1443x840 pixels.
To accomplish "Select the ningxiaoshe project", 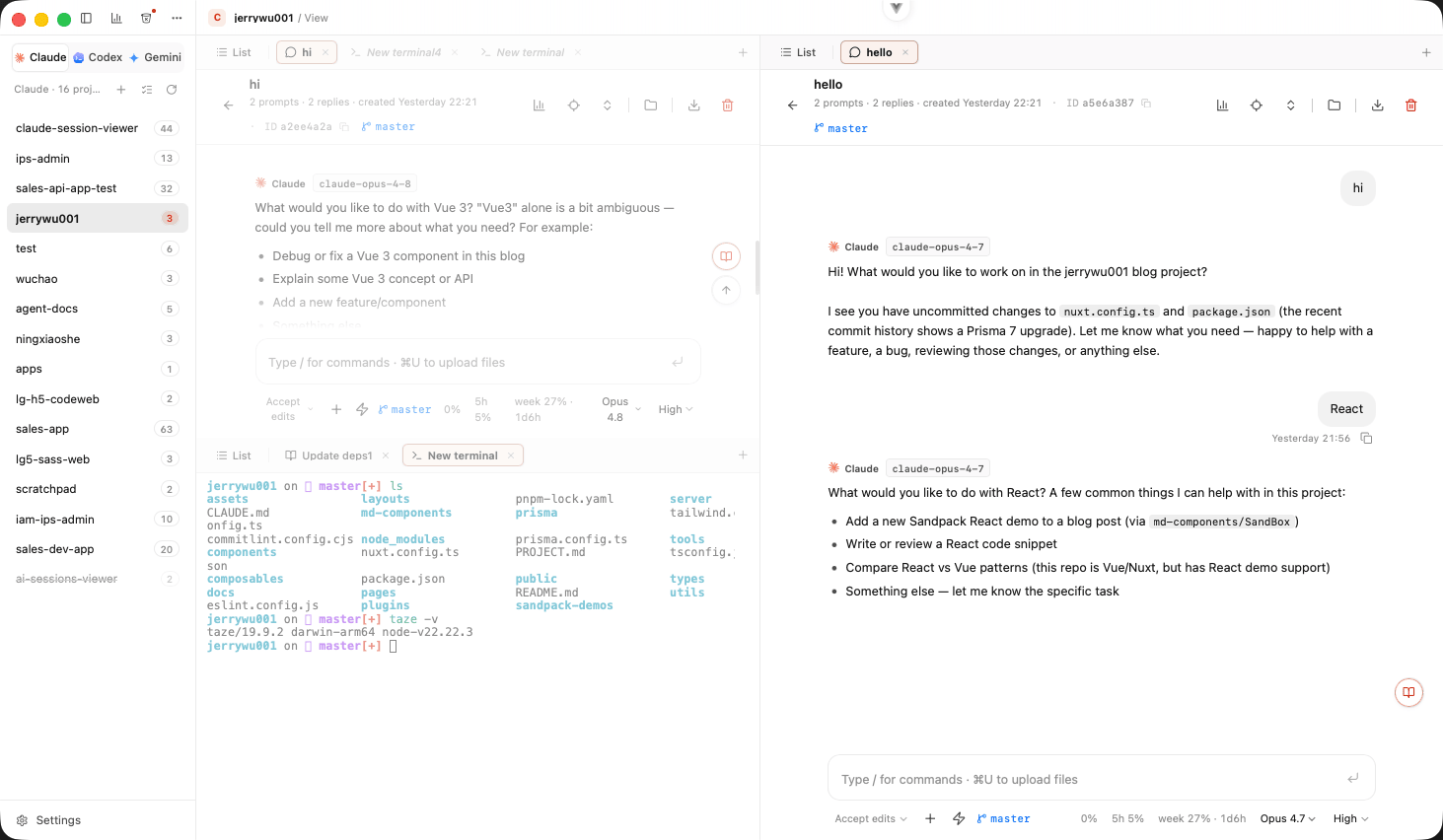I will point(97,339).
